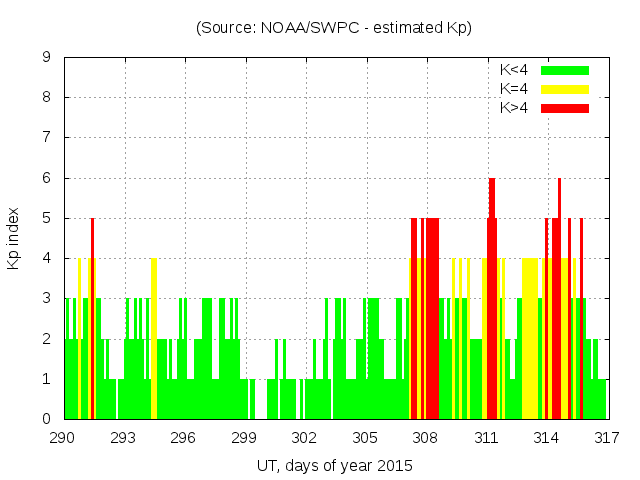Click the 9 label on the y-axis
This screenshot has width=640, height=480.
46,58
